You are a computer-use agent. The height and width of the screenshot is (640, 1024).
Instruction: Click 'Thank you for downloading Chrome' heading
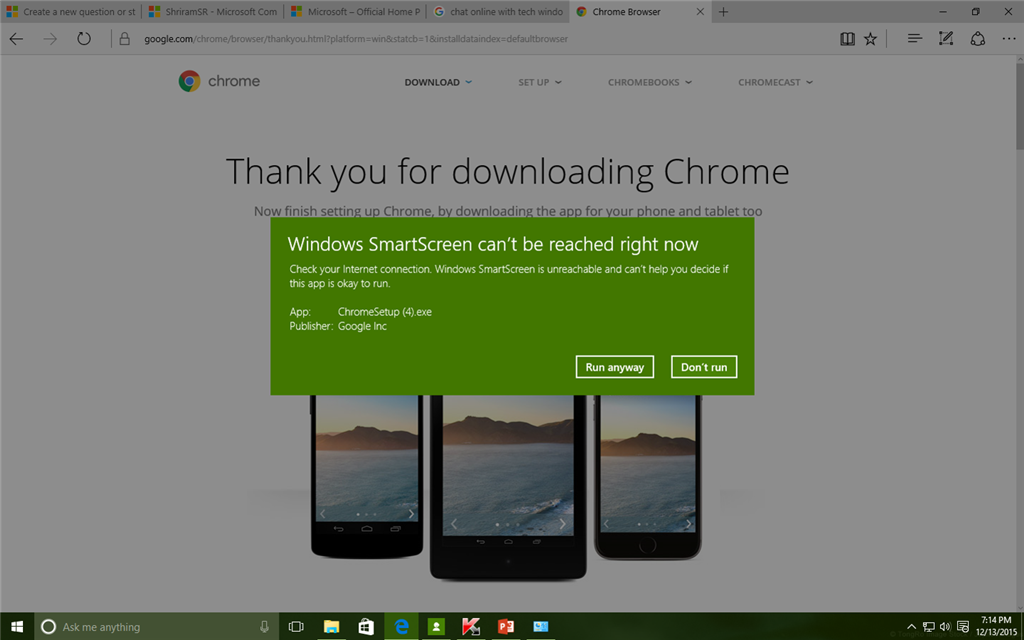click(x=507, y=171)
